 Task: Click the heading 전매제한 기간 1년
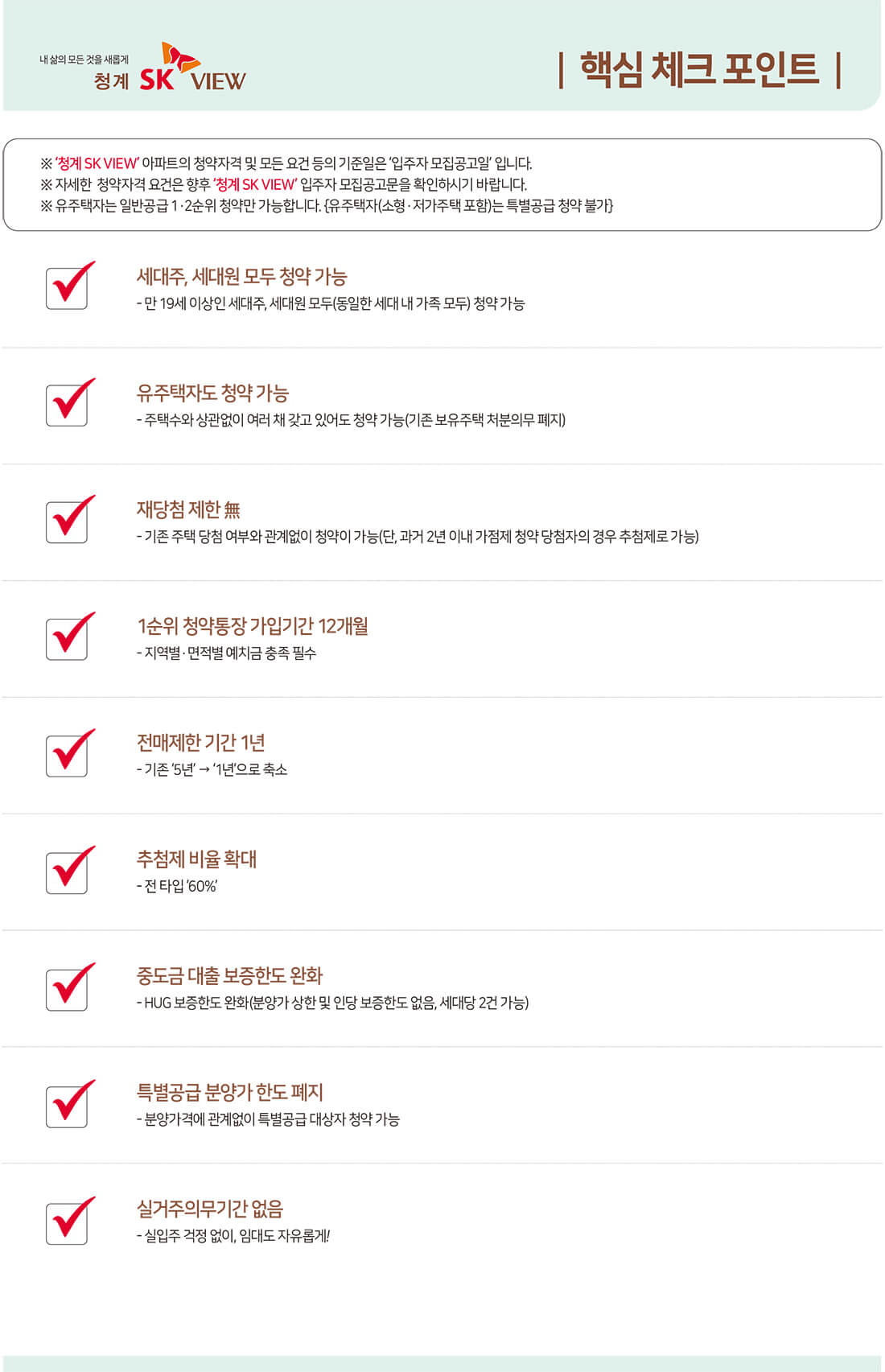click(x=201, y=742)
